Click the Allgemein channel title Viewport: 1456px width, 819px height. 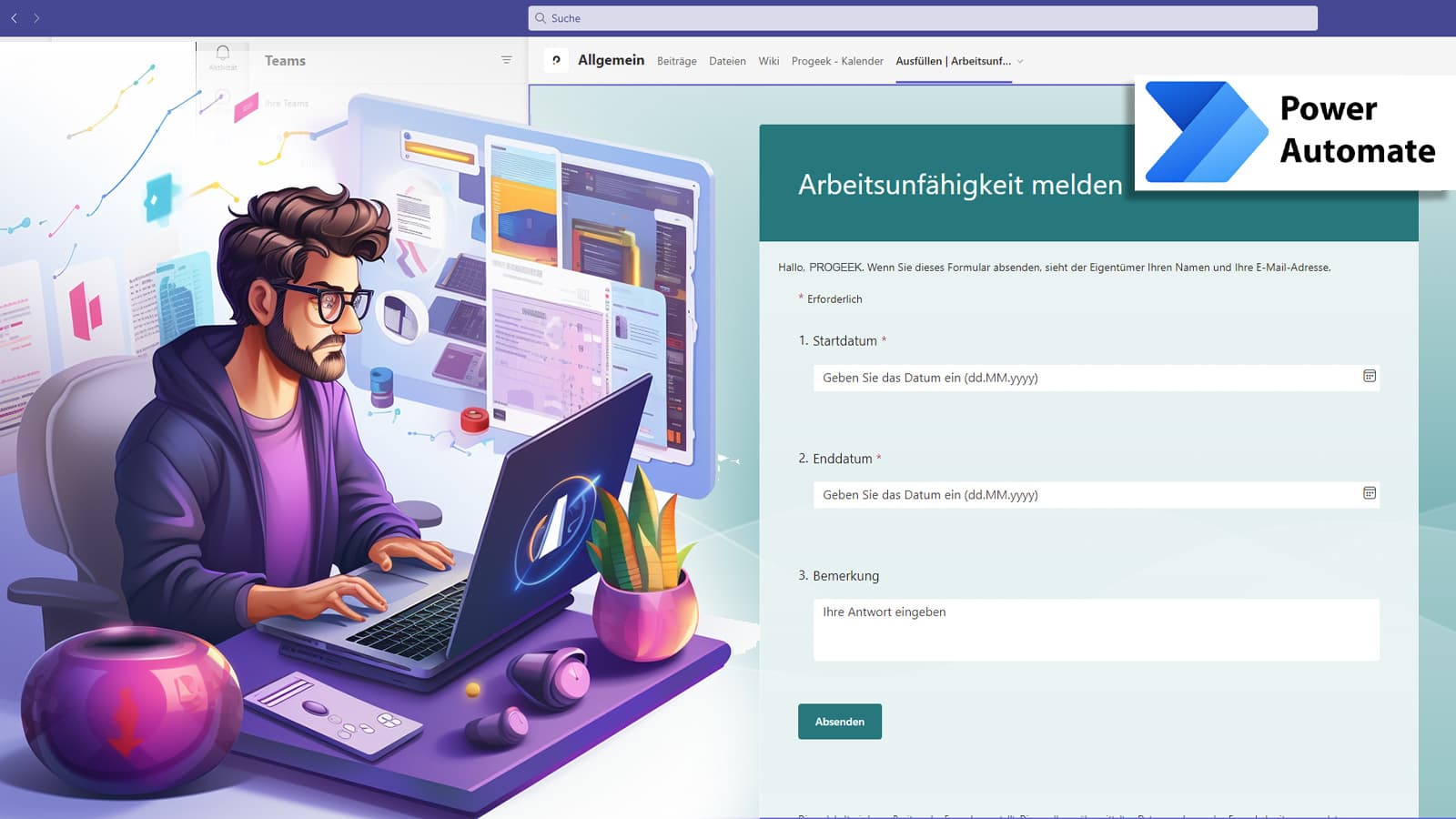[x=611, y=60]
